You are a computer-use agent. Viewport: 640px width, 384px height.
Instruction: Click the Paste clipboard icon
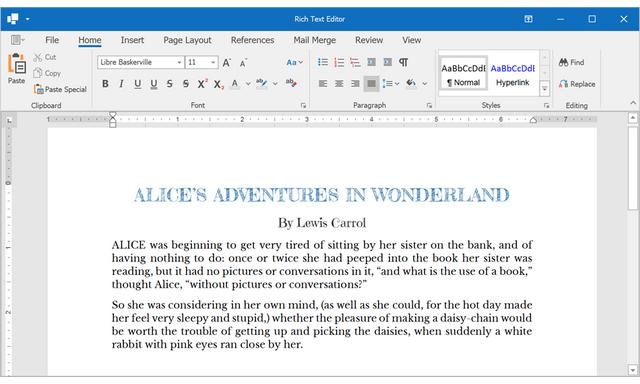tap(17, 64)
